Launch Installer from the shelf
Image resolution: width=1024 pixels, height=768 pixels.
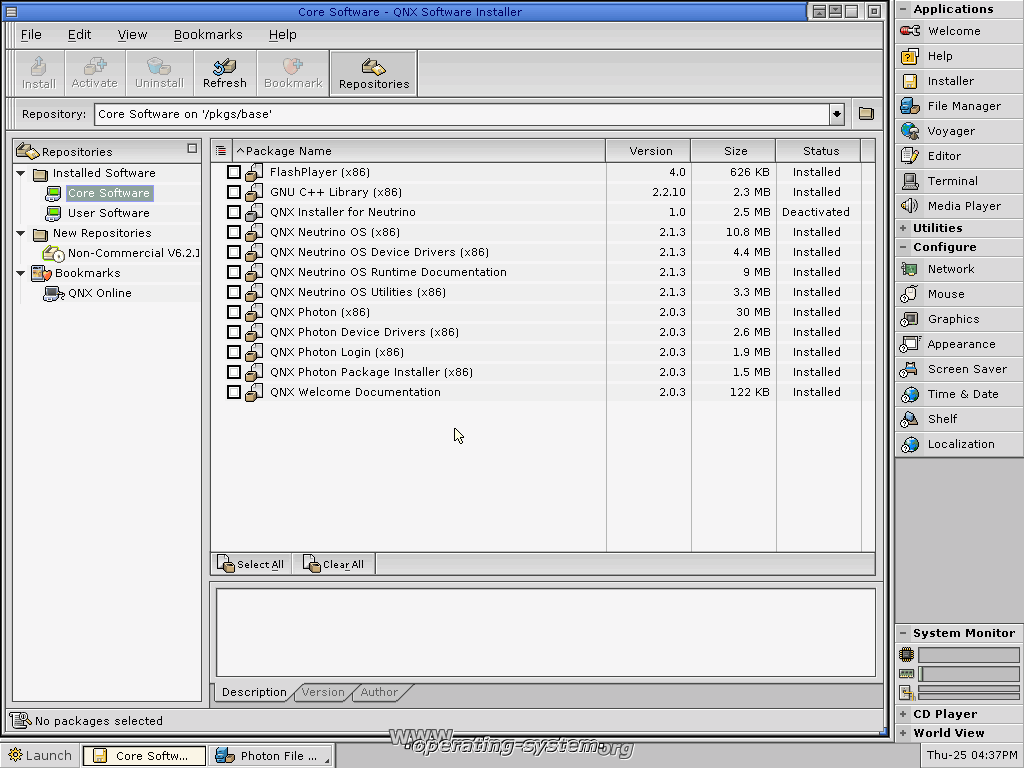tap(959, 81)
